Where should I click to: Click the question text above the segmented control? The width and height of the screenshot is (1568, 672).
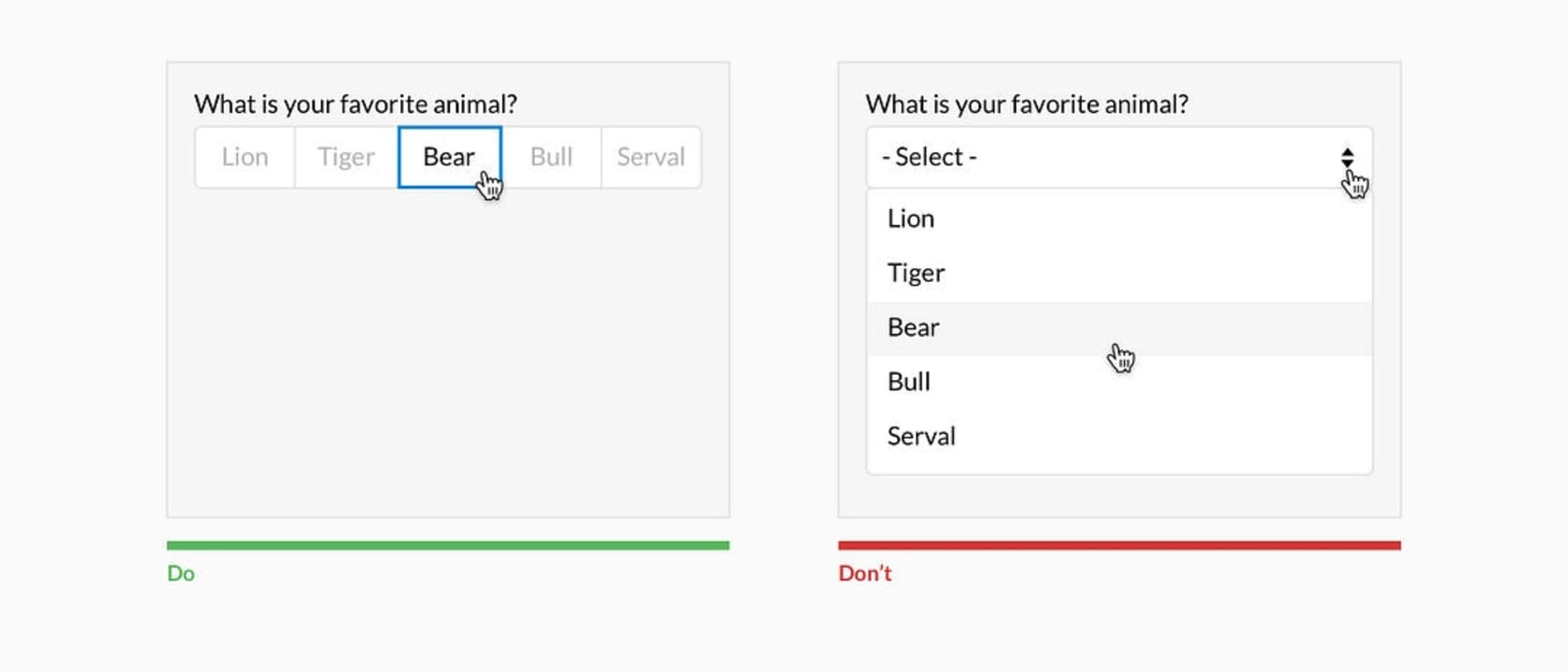(357, 105)
